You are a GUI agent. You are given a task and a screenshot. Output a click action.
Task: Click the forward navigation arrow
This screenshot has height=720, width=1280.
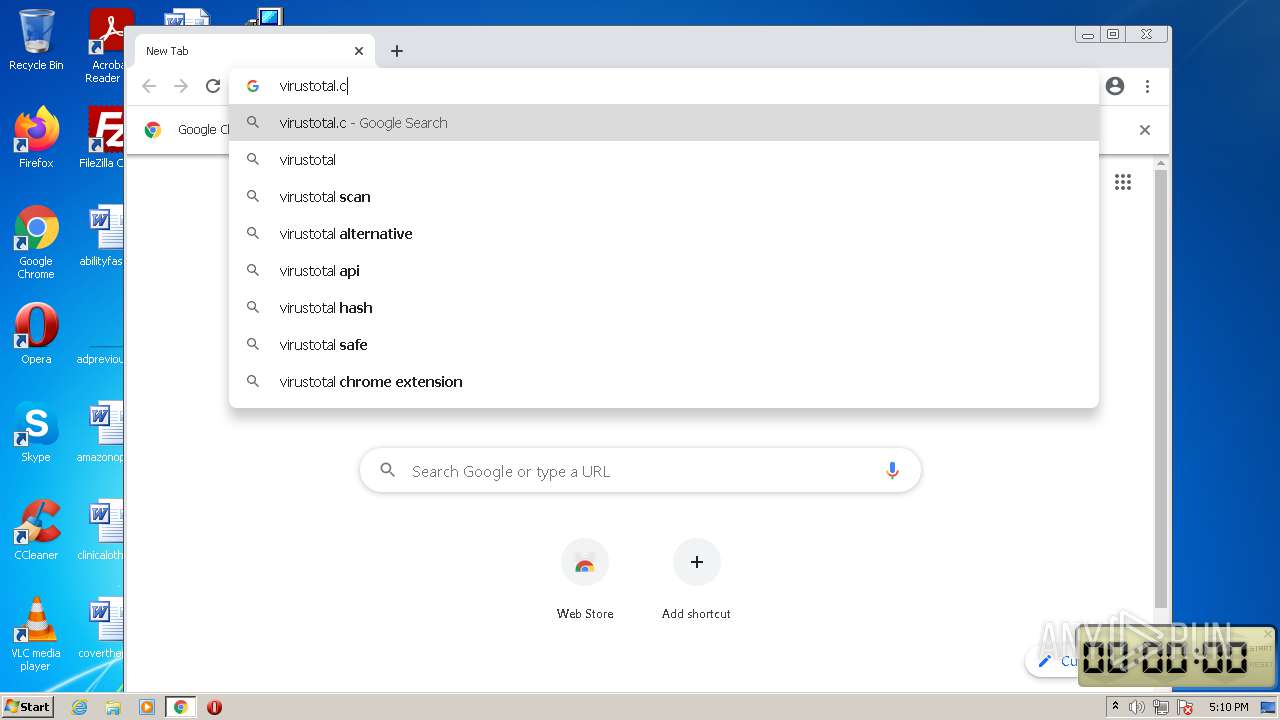pos(181,86)
